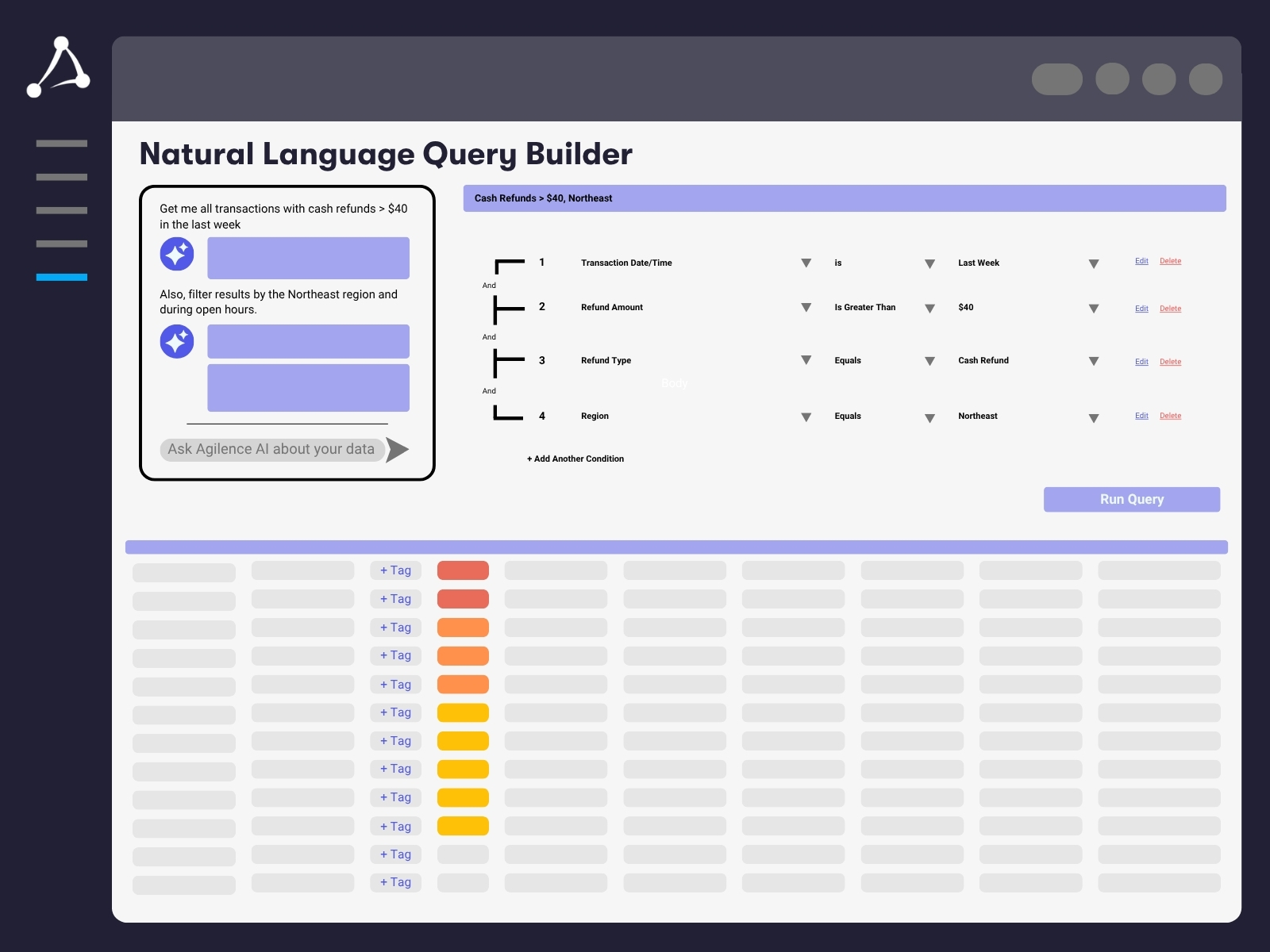Viewport: 1270px width, 952px height.
Task: Click Edit link for Refund Amount condition
Action: [1141, 309]
